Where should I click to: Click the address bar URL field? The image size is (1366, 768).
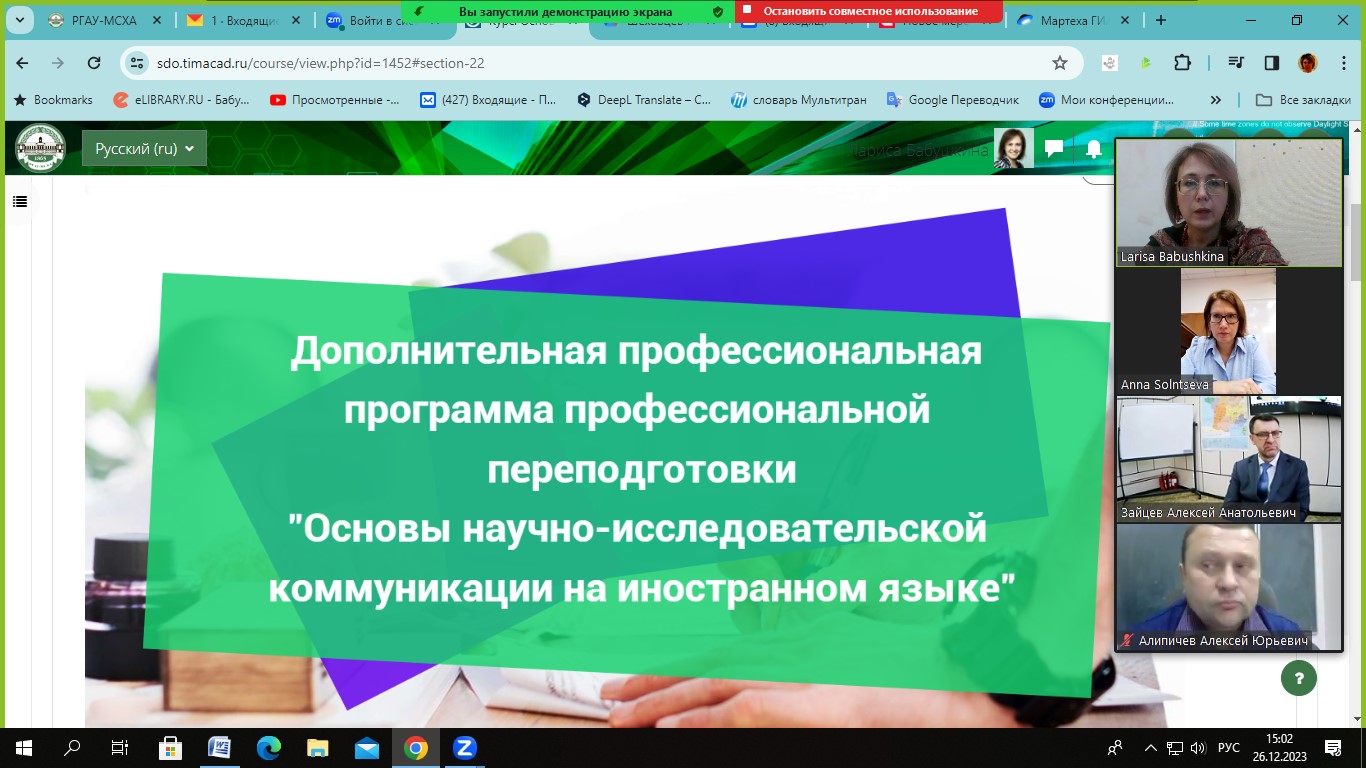point(600,63)
